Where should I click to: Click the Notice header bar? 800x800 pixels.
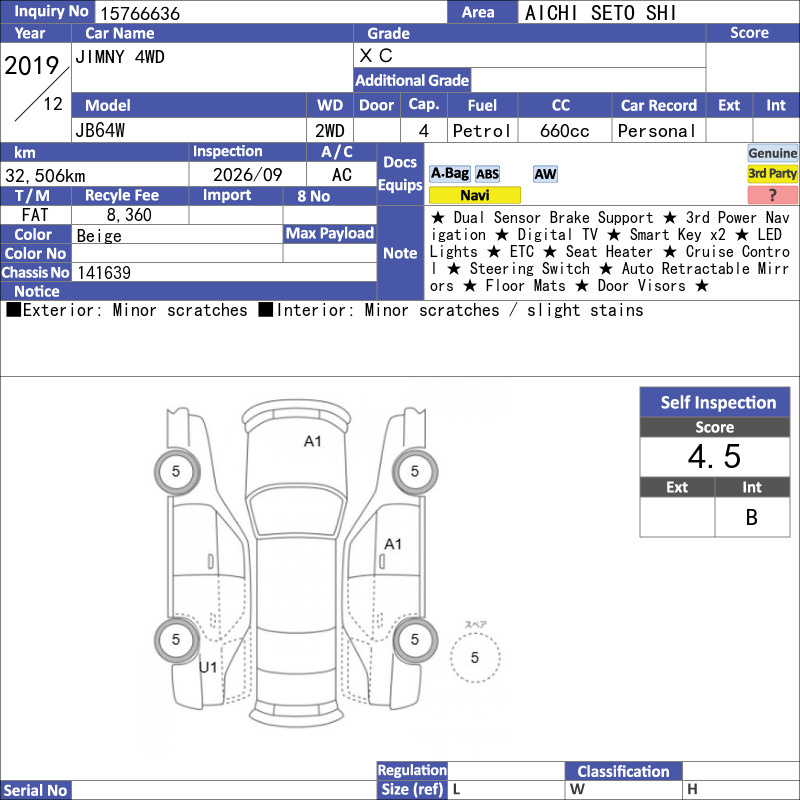point(188,291)
